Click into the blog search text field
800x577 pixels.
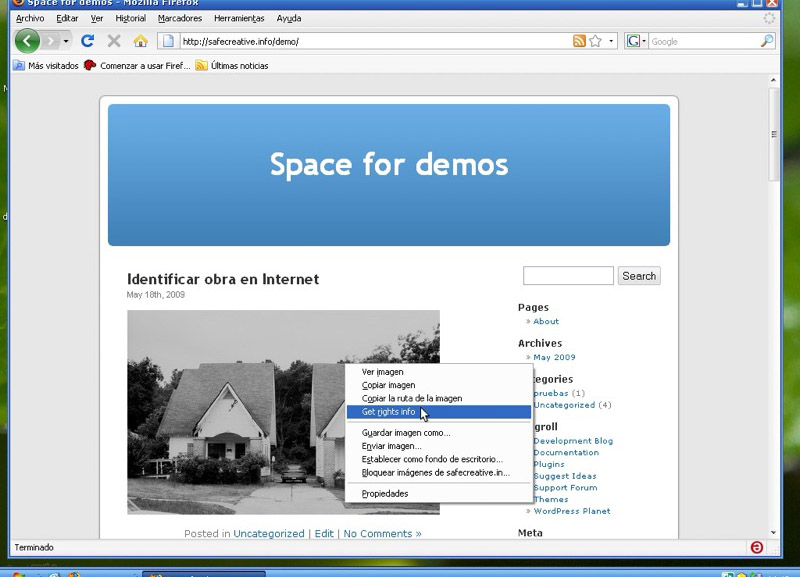click(568, 276)
